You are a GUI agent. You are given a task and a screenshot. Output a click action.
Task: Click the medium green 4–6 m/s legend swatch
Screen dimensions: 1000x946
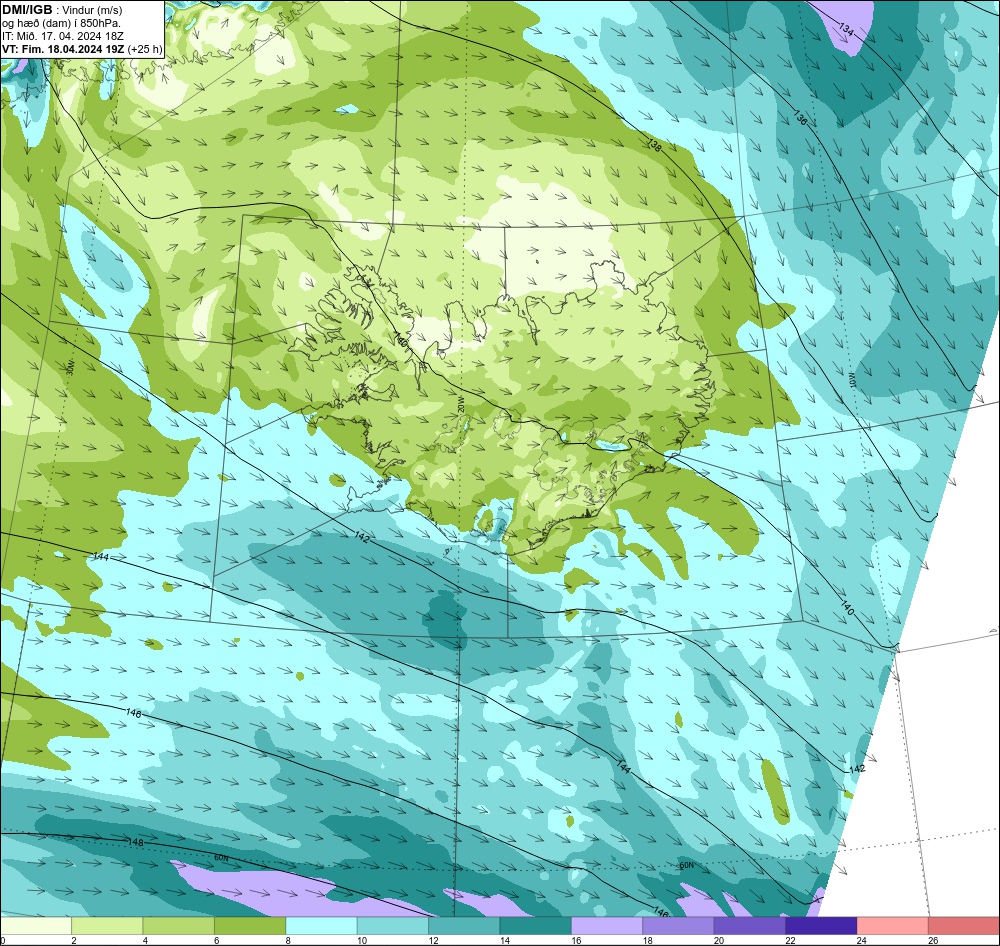pyautogui.click(x=179, y=926)
